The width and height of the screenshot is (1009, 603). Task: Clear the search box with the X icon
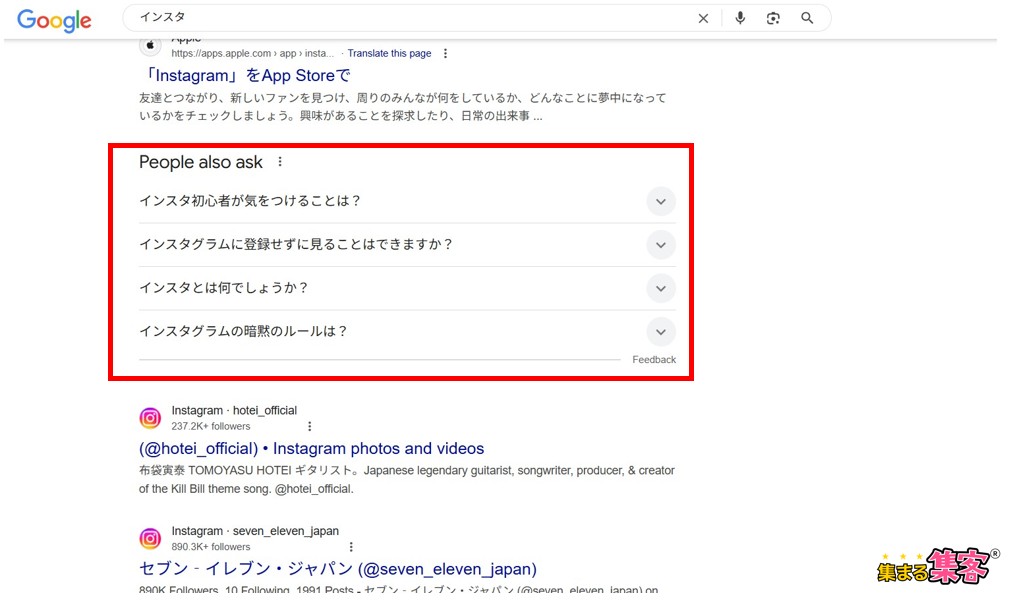coord(703,19)
